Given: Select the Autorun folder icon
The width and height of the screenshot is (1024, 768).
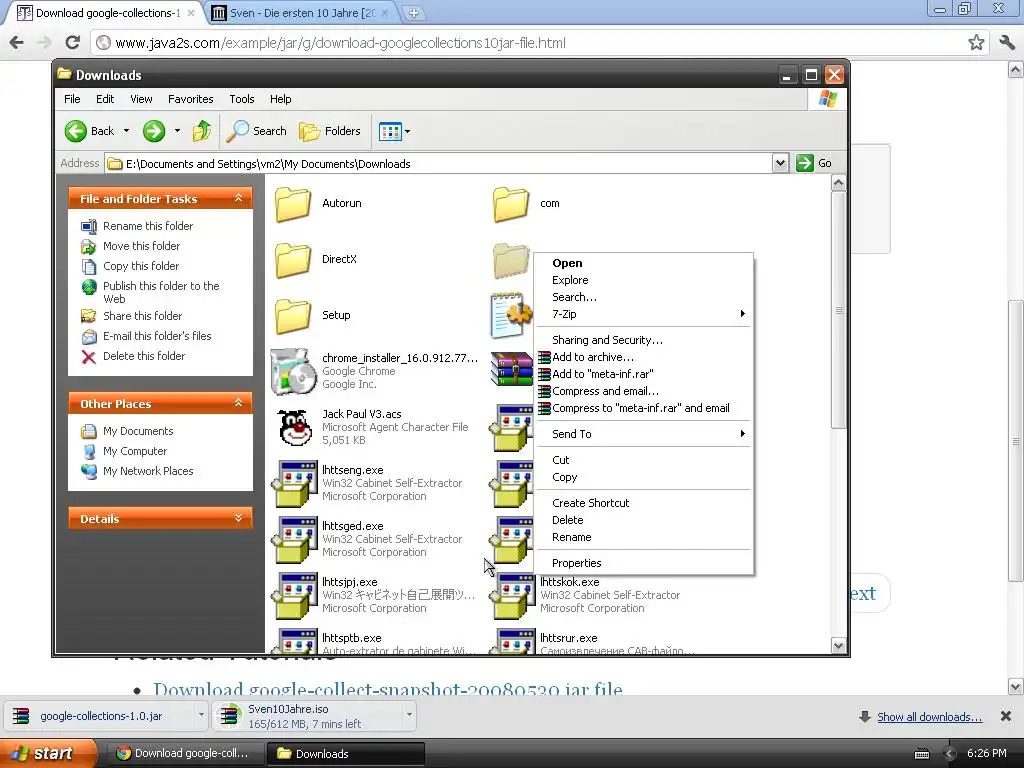Looking at the screenshot, I should coord(293,204).
